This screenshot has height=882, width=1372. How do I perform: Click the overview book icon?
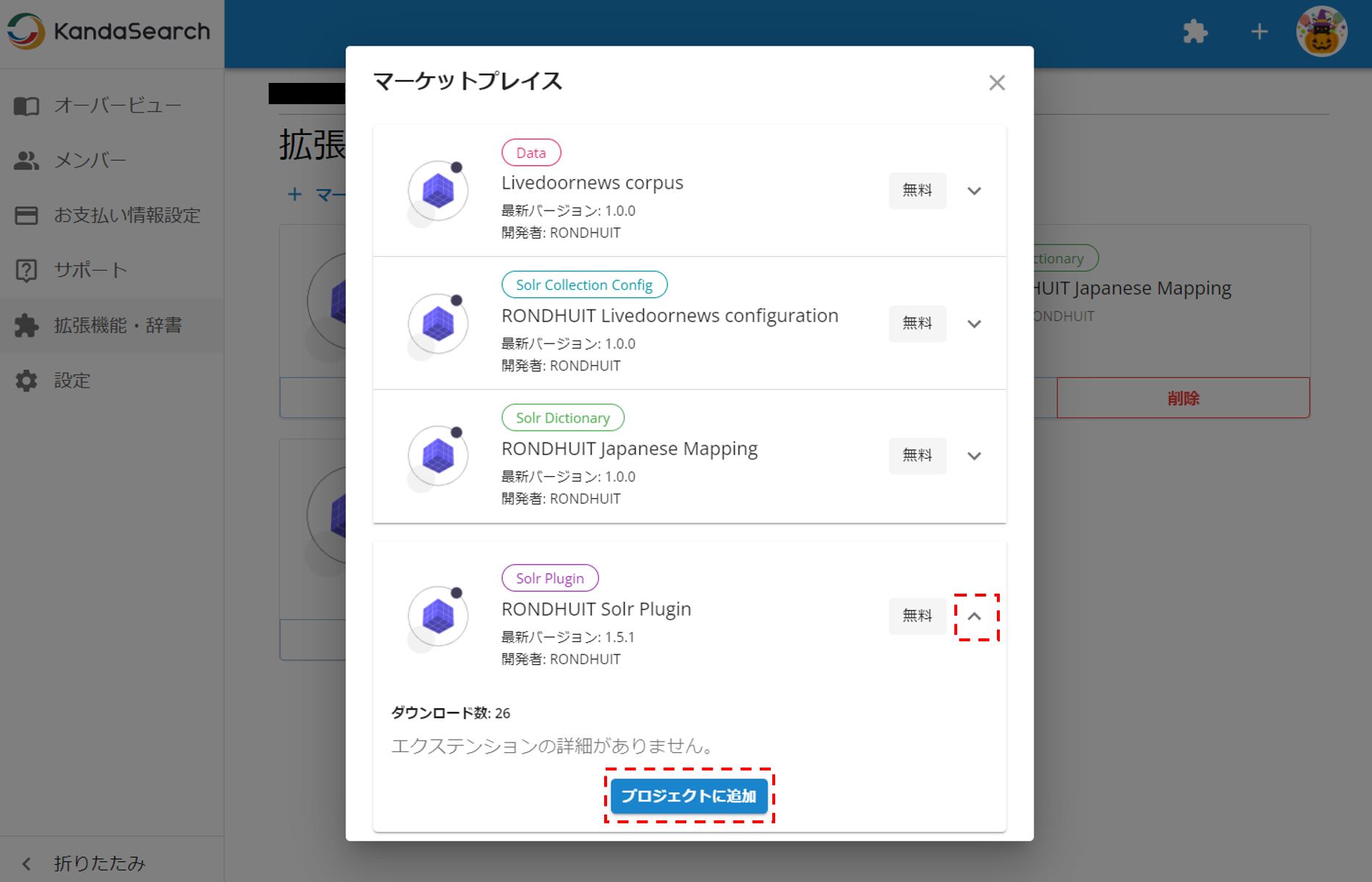26,106
